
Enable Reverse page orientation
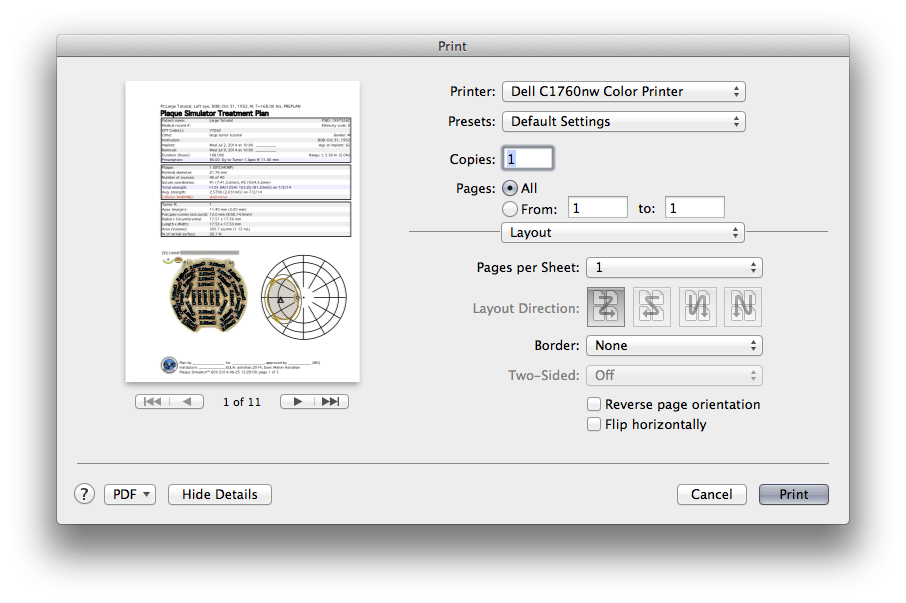click(x=594, y=404)
